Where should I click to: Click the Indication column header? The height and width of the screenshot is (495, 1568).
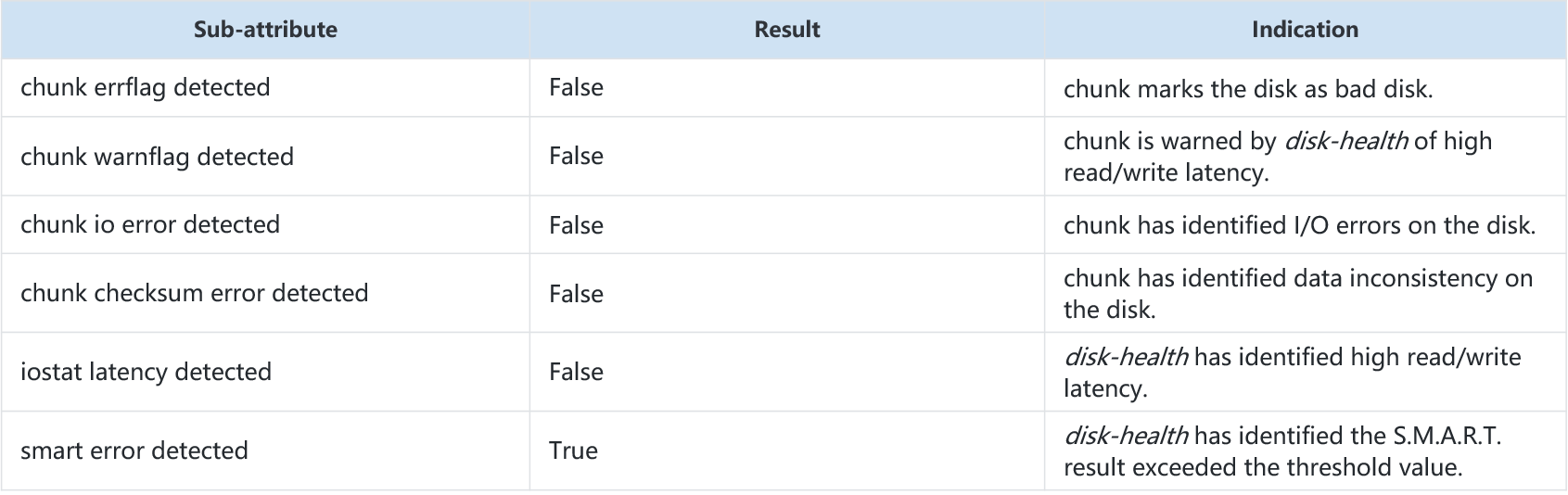pos(1305,30)
